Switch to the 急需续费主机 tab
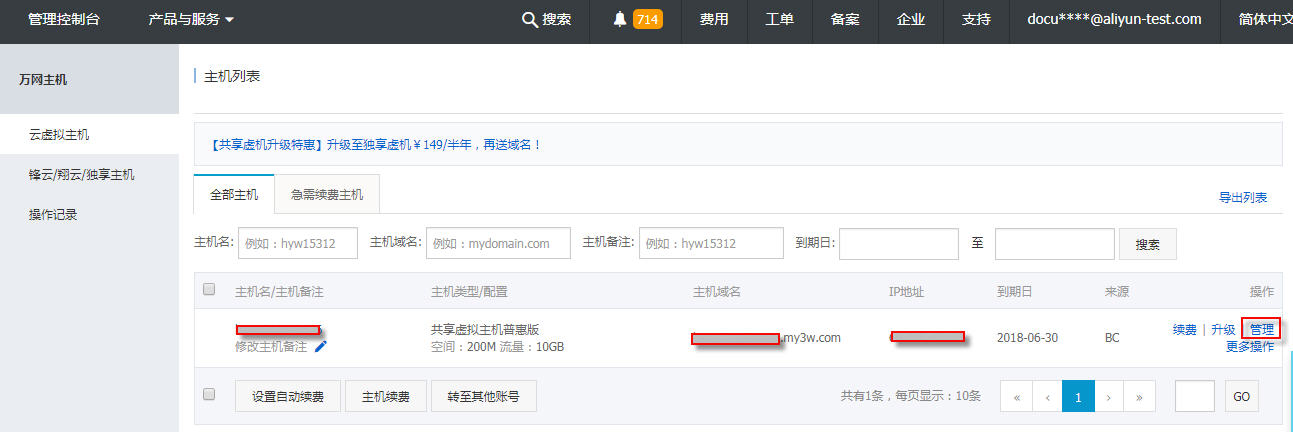This screenshot has width=1293, height=432. (x=327, y=195)
